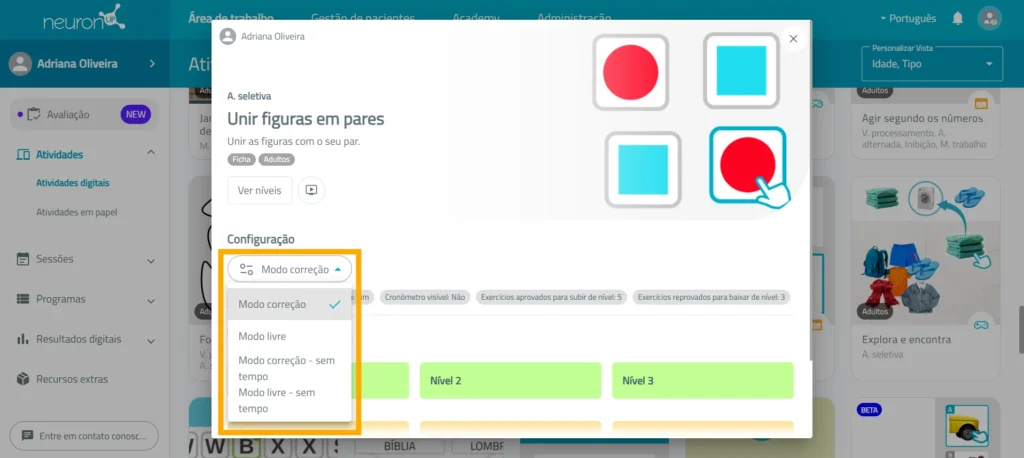Click the dialog vertical scrollbar
Screen dimensions: 1024x458
pos(812,189)
